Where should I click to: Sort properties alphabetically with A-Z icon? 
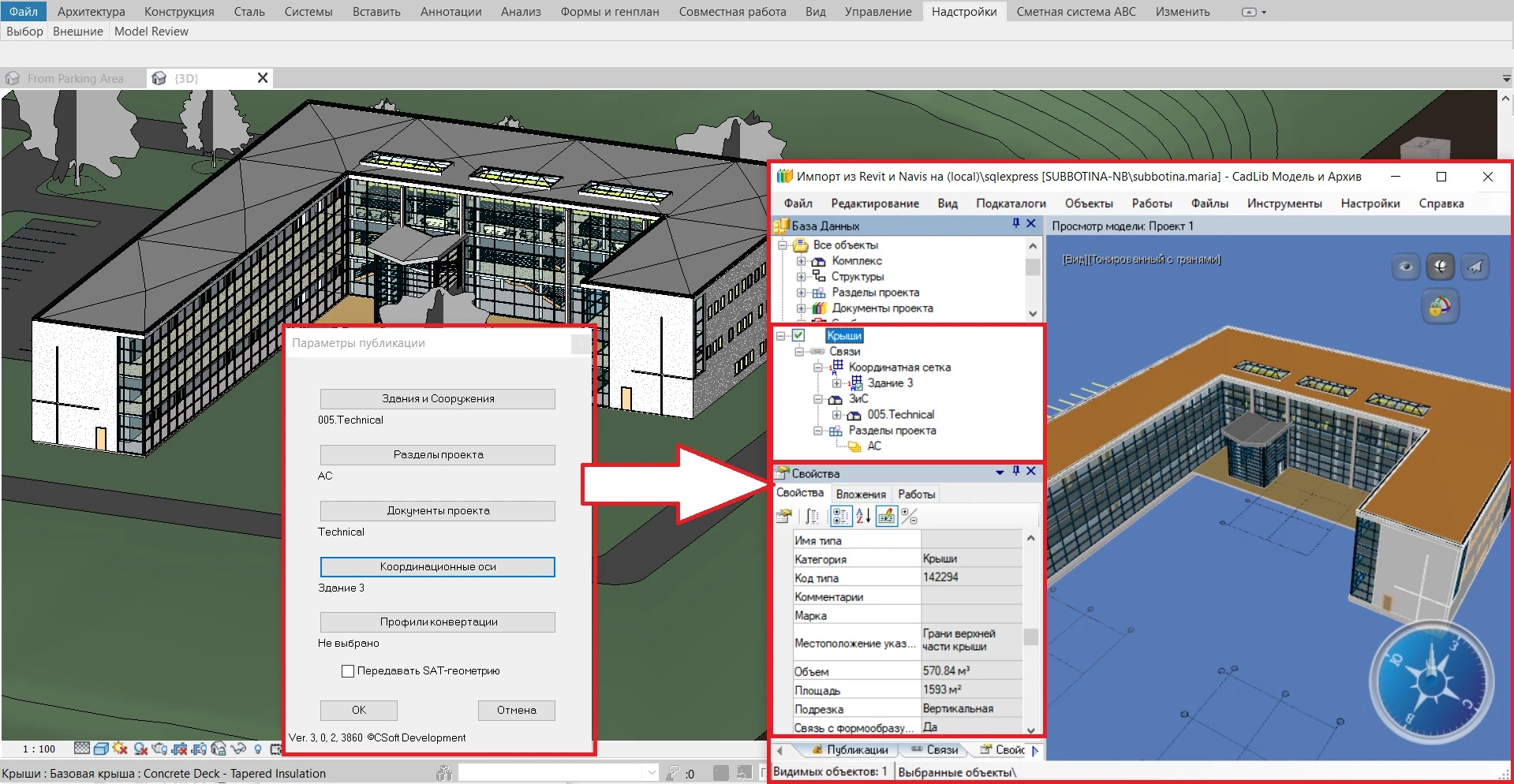[x=863, y=517]
